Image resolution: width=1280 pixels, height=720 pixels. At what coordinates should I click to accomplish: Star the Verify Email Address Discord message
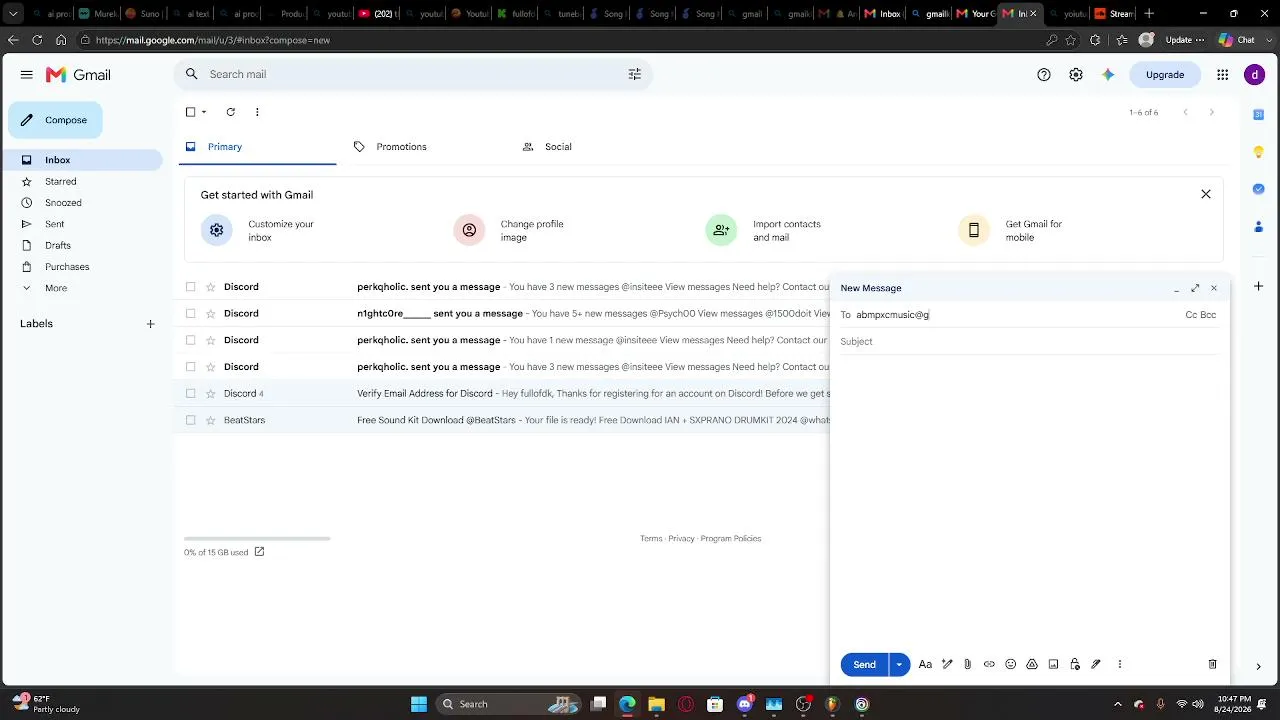coord(211,394)
